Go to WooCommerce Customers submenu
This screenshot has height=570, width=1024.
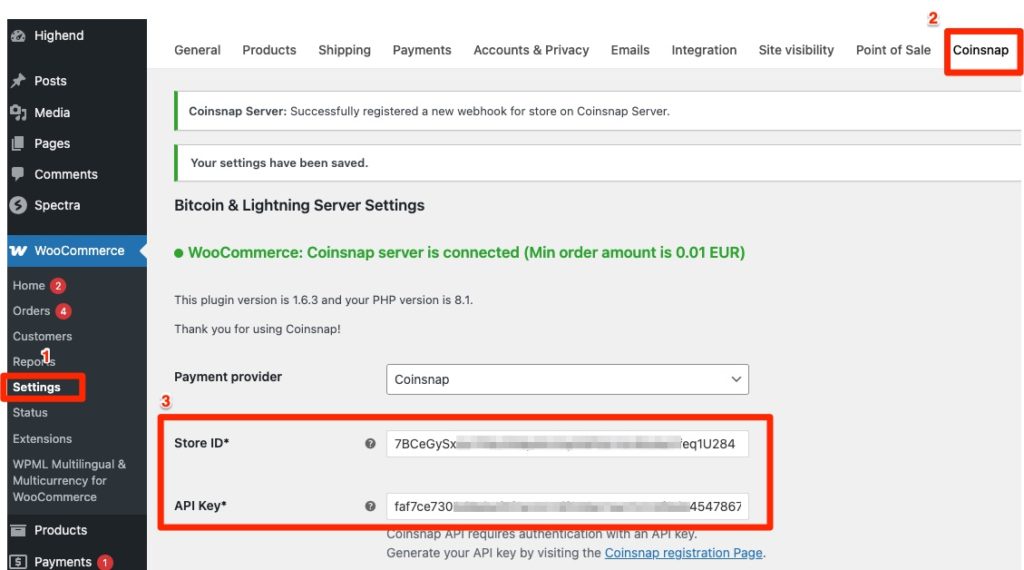[x=42, y=336]
